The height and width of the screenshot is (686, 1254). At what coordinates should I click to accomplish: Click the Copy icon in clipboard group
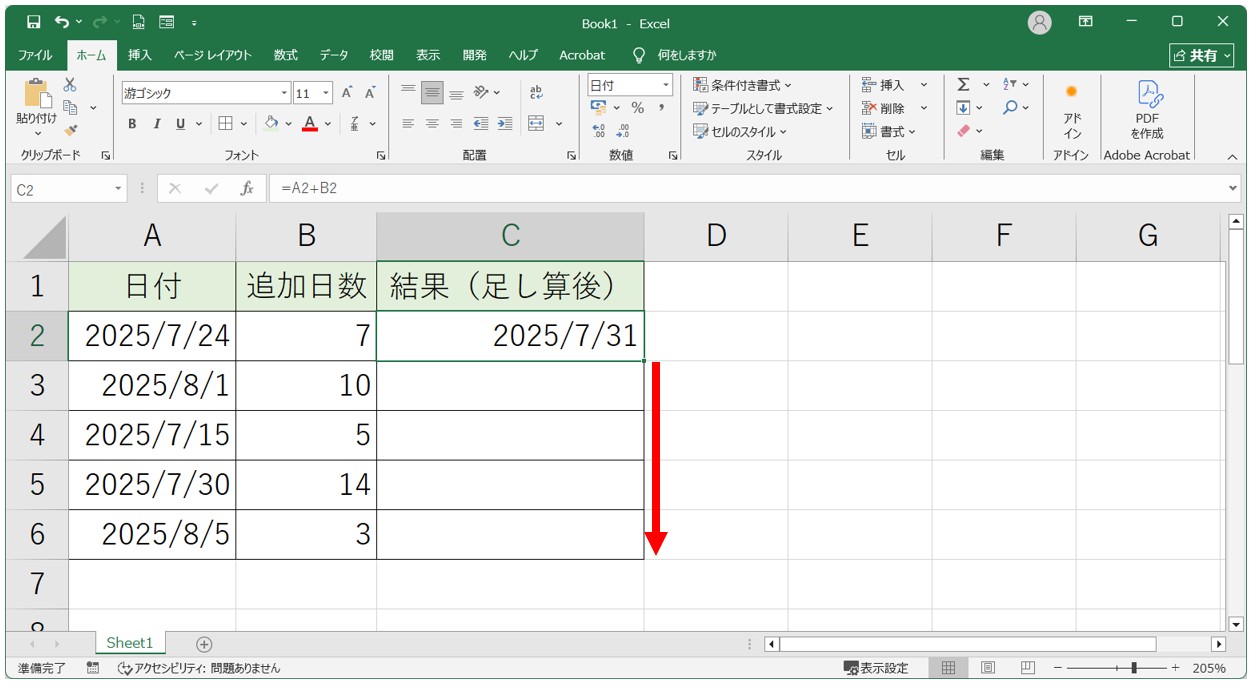coord(70,107)
